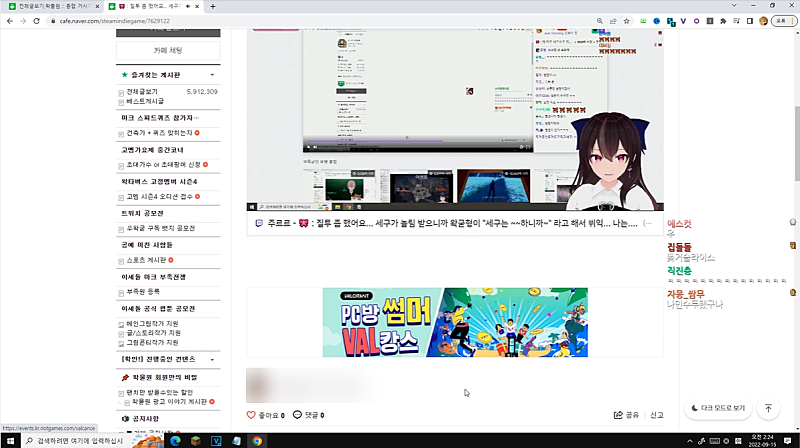Click the address bar URL field

pyautogui.click(x=321, y=21)
